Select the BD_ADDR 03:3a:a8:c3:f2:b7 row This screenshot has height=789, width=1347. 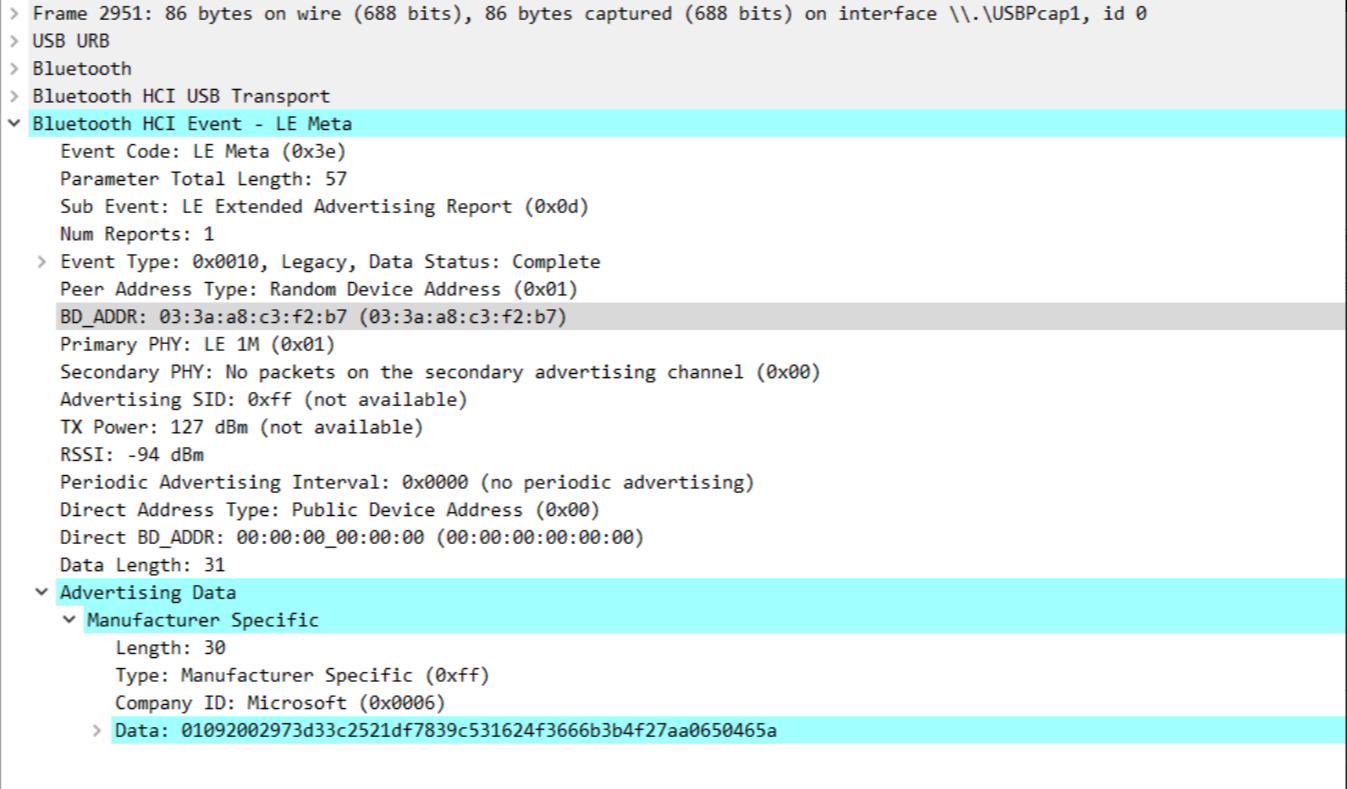point(312,317)
